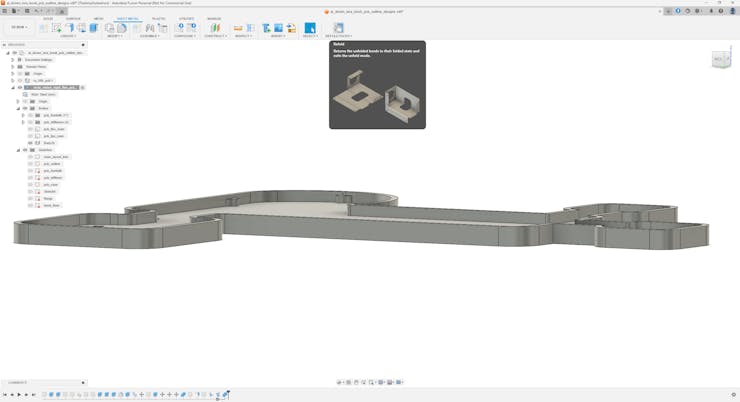Expand the Comments panel with plus button

point(83,383)
